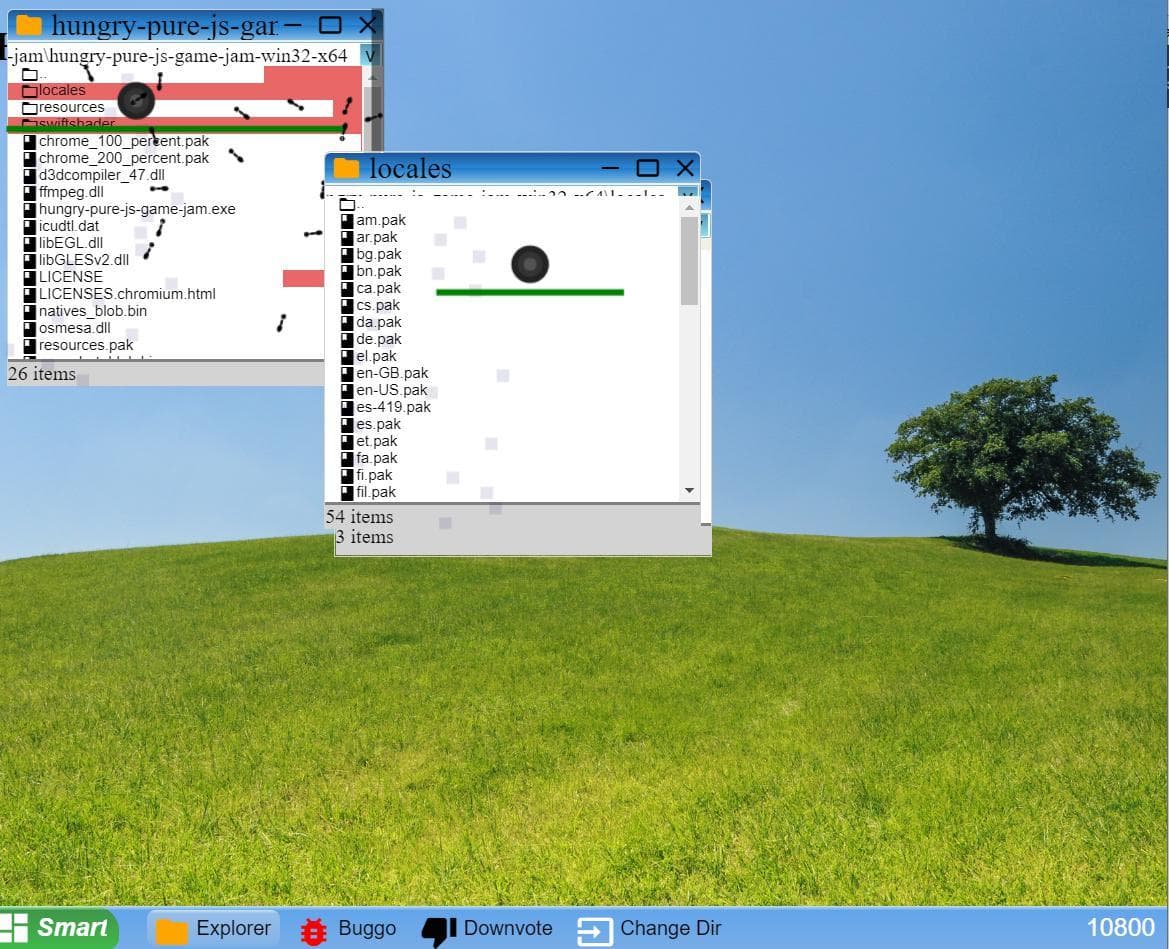Screen dimensions: 1169x949
Task: Click the 10800 score counter
Action: (1121, 927)
